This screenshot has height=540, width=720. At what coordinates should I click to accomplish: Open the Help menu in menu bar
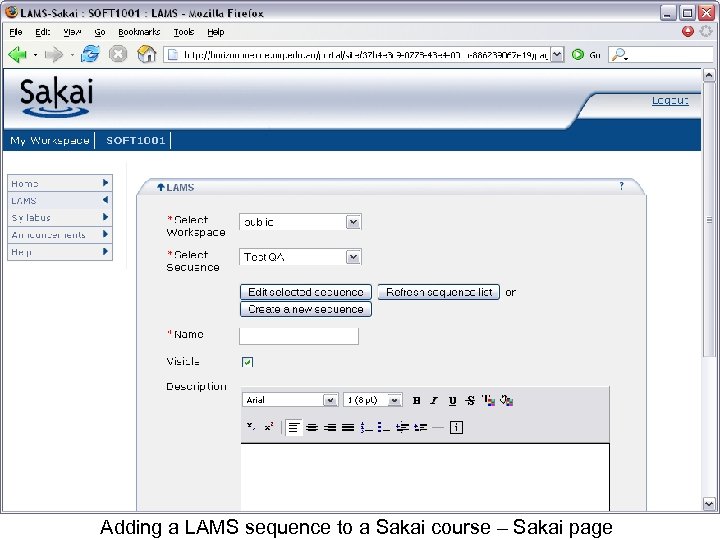tap(215, 32)
